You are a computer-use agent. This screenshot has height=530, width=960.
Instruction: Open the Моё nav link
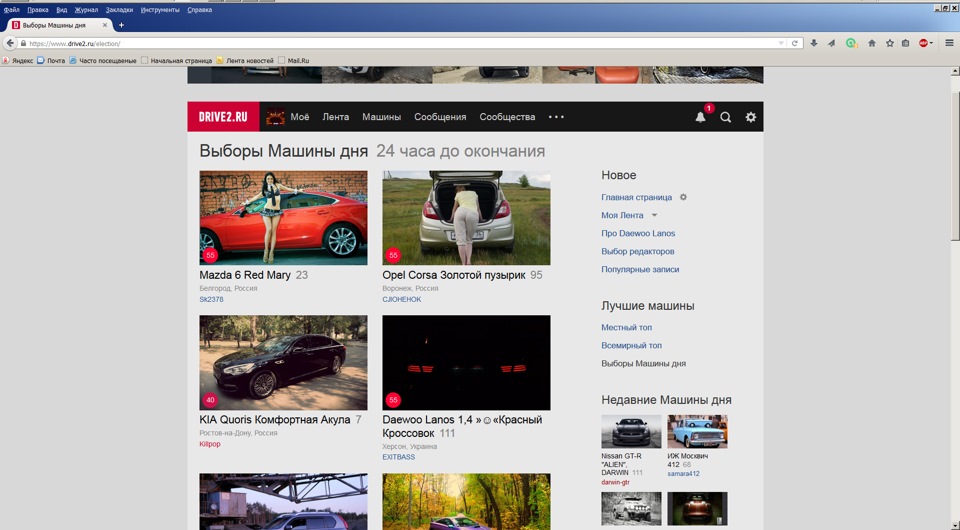click(x=299, y=117)
